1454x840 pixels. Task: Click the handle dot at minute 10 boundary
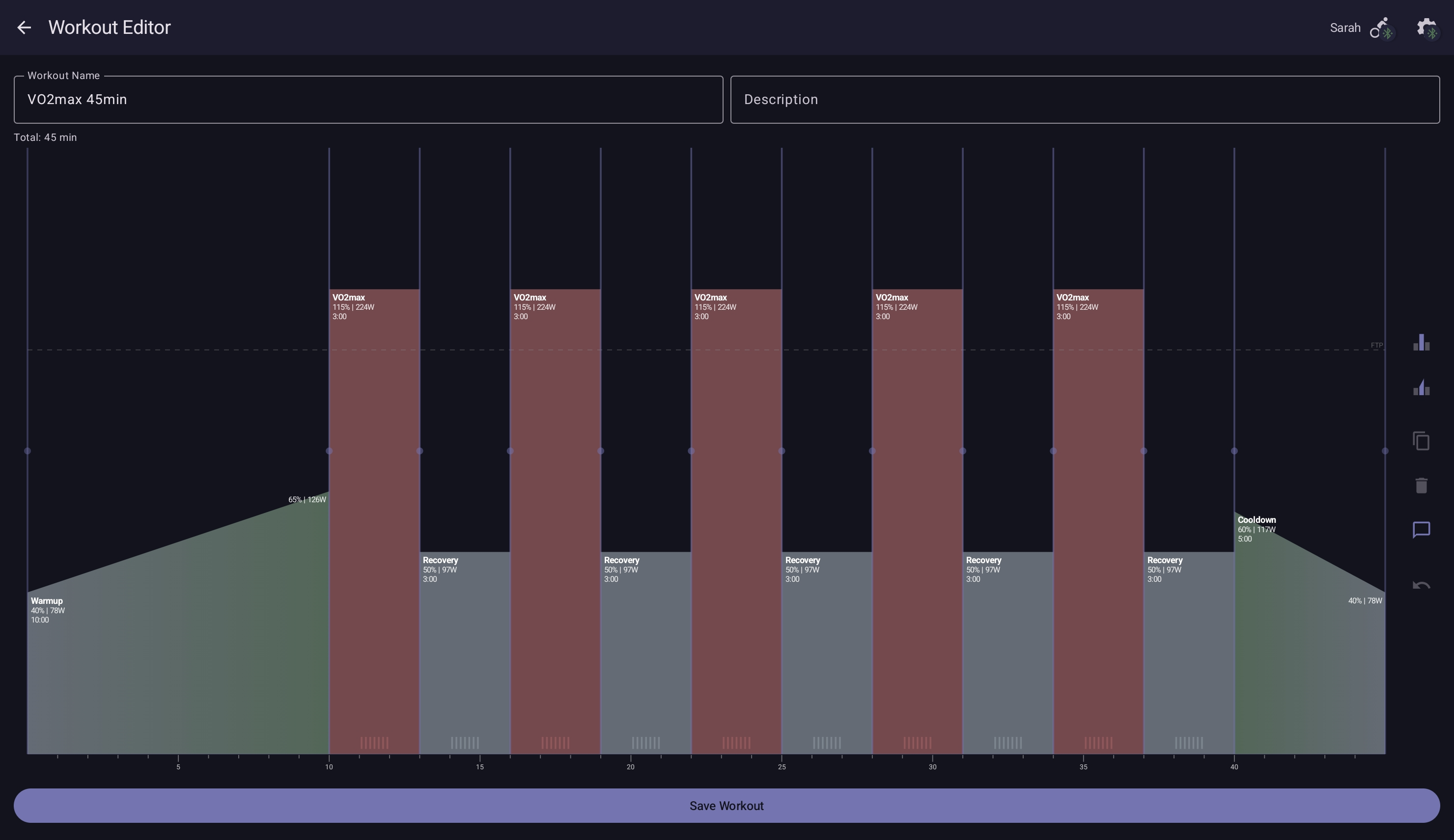pos(329,451)
